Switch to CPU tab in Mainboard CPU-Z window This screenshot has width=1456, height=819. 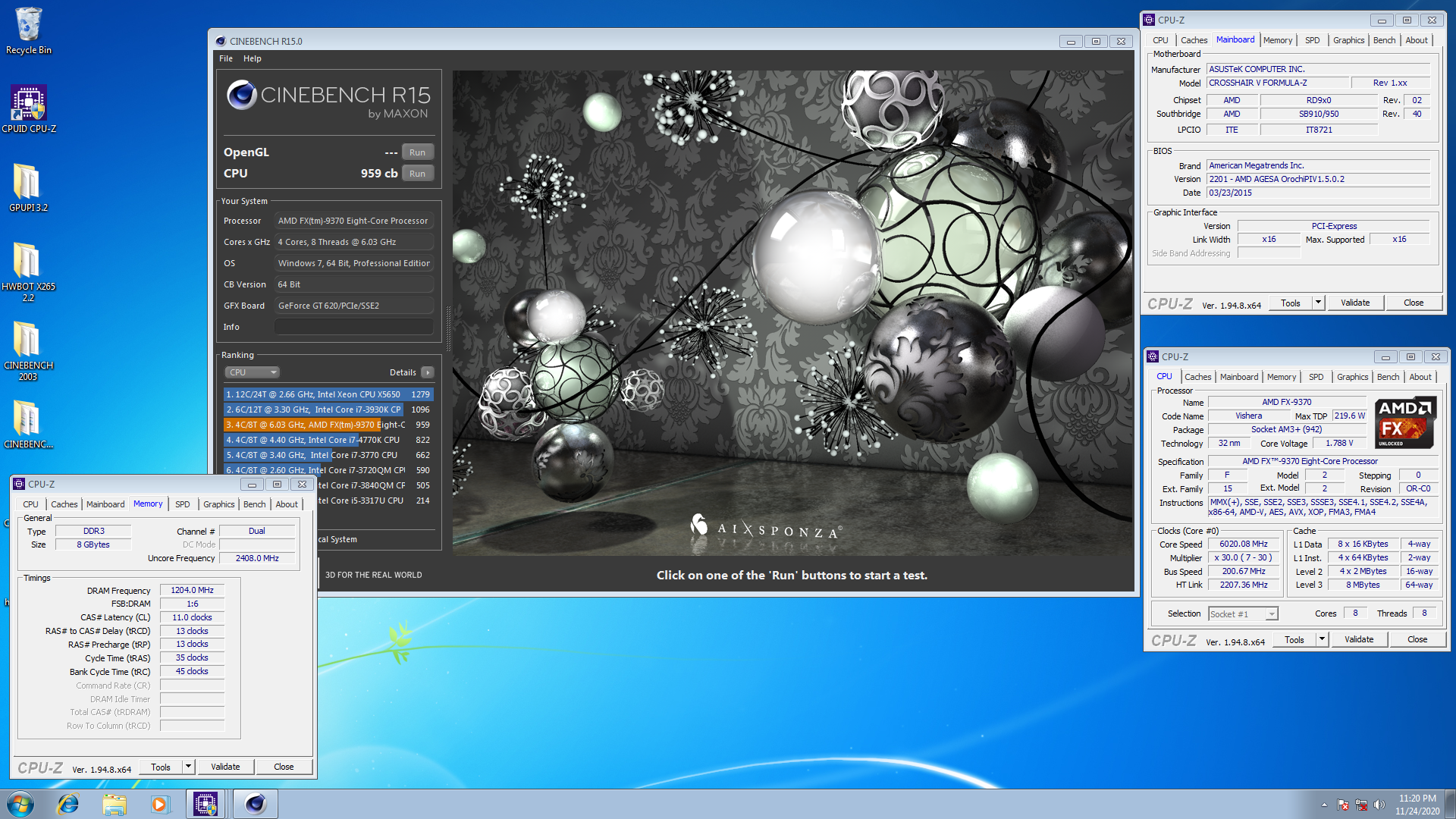click(1160, 40)
